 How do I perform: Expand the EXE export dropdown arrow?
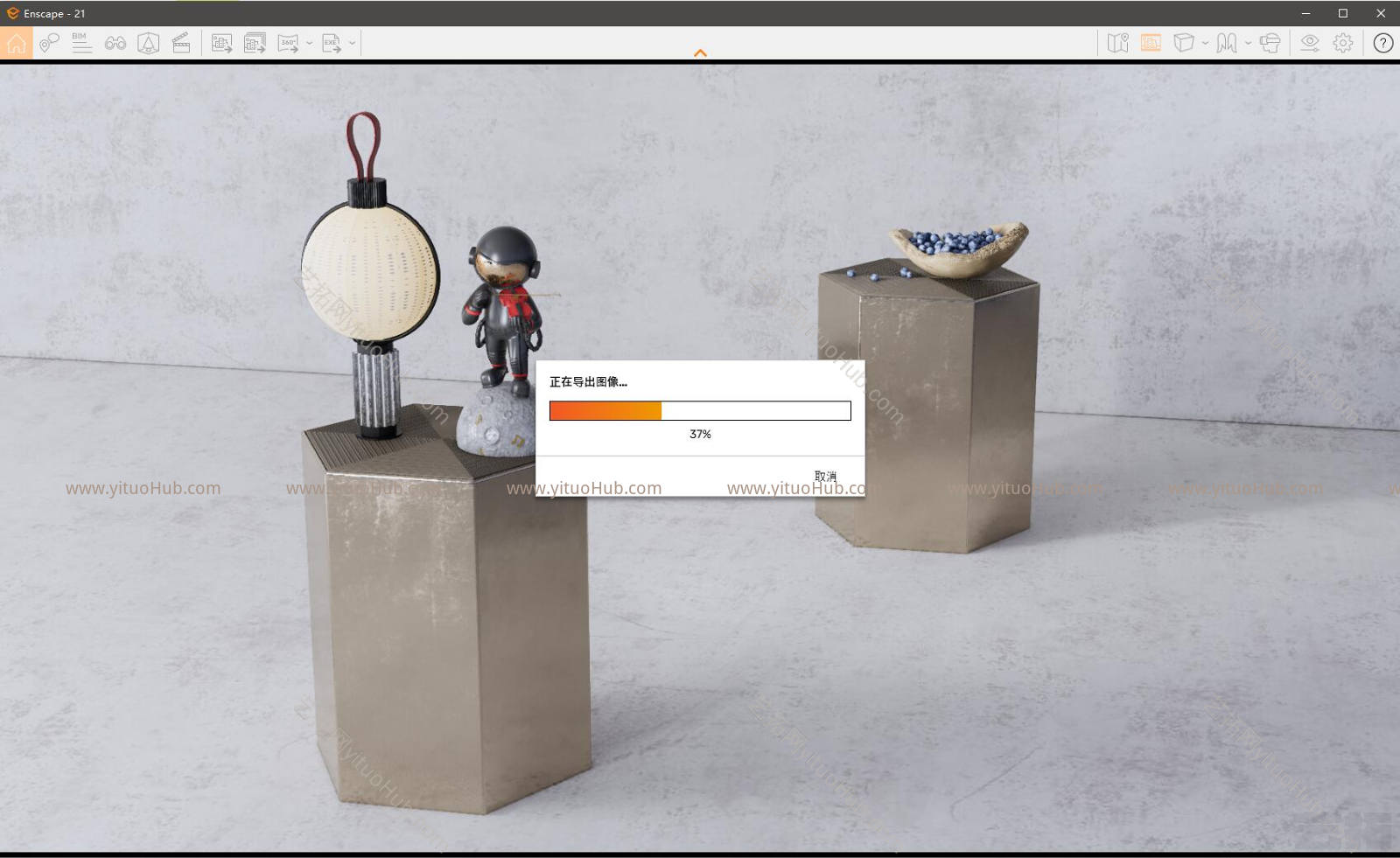pos(353,43)
